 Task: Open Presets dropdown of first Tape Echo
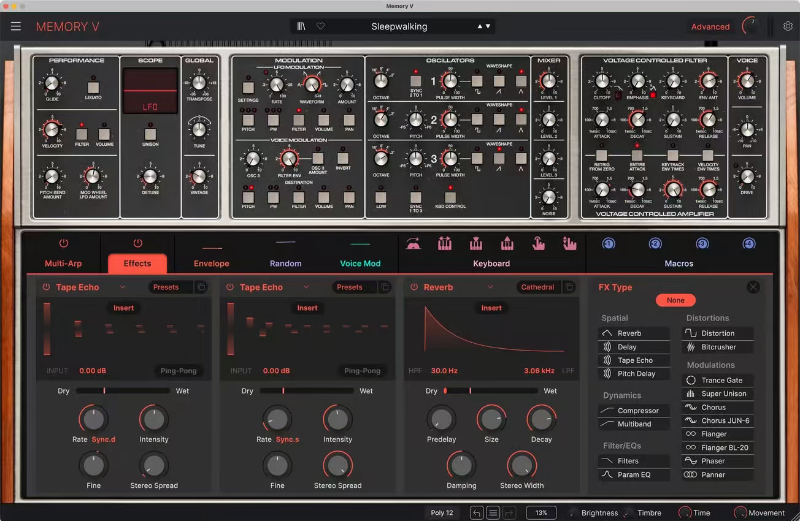(x=170, y=287)
